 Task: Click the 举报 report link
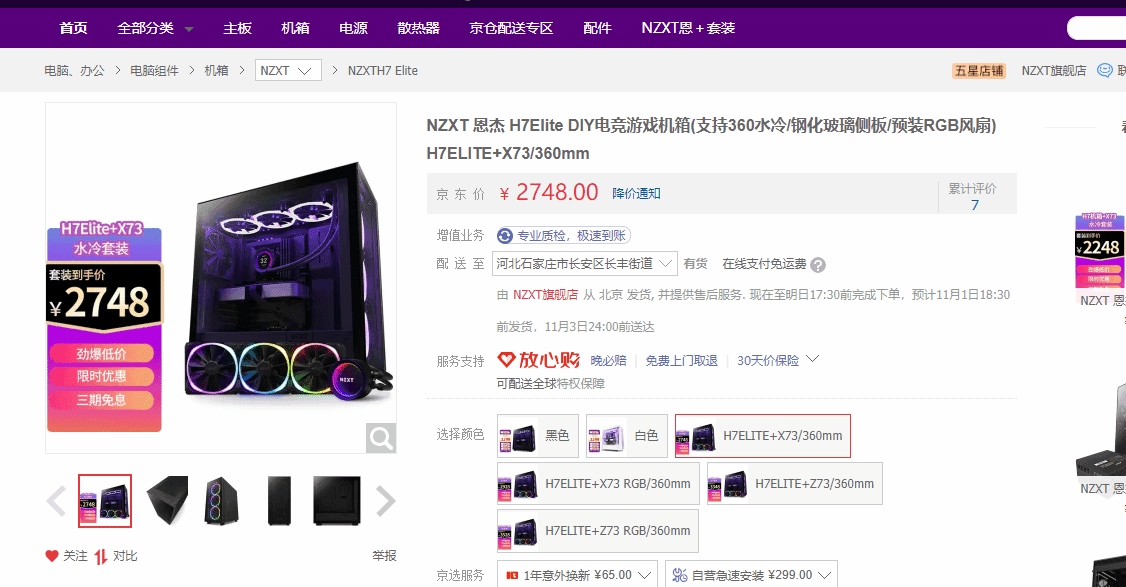384,555
